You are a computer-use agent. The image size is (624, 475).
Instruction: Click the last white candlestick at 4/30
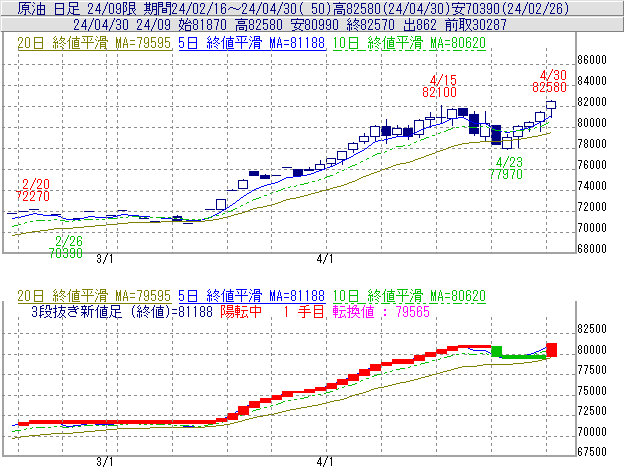[x=551, y=105]
